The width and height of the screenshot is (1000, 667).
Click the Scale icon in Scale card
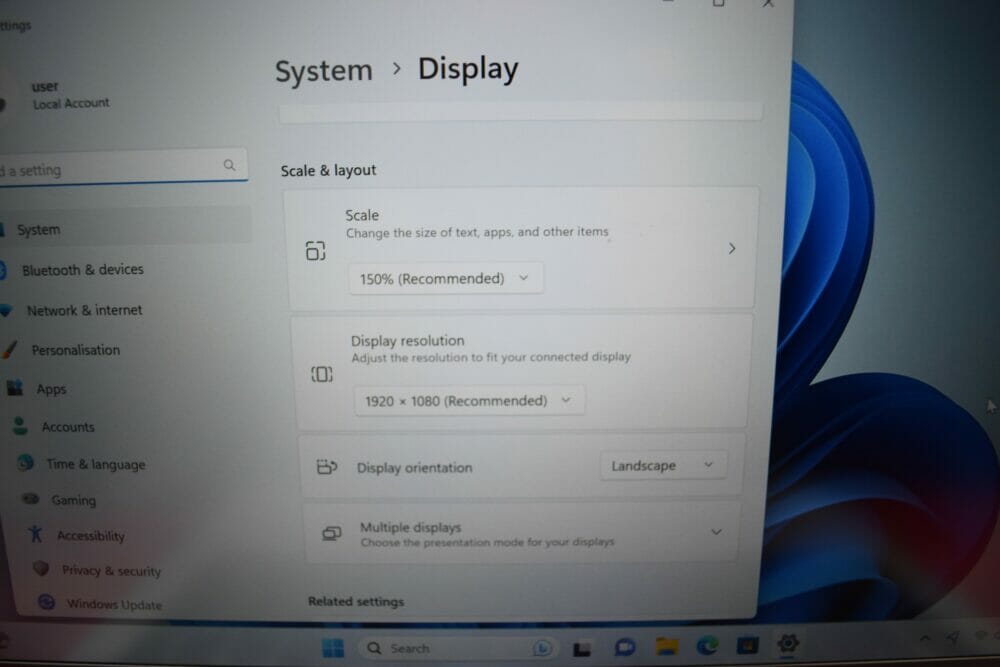tap(316, 251)
